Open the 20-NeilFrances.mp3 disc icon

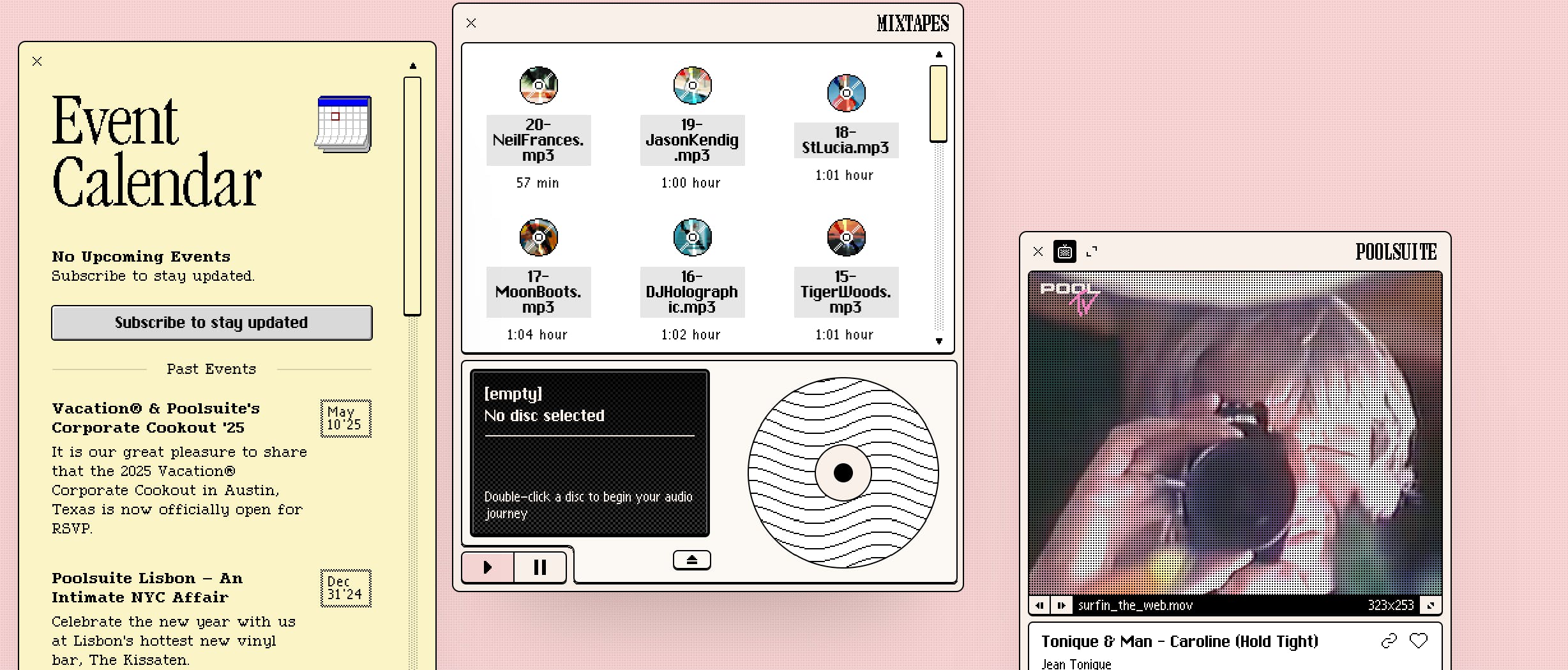[x=538, y=85]
